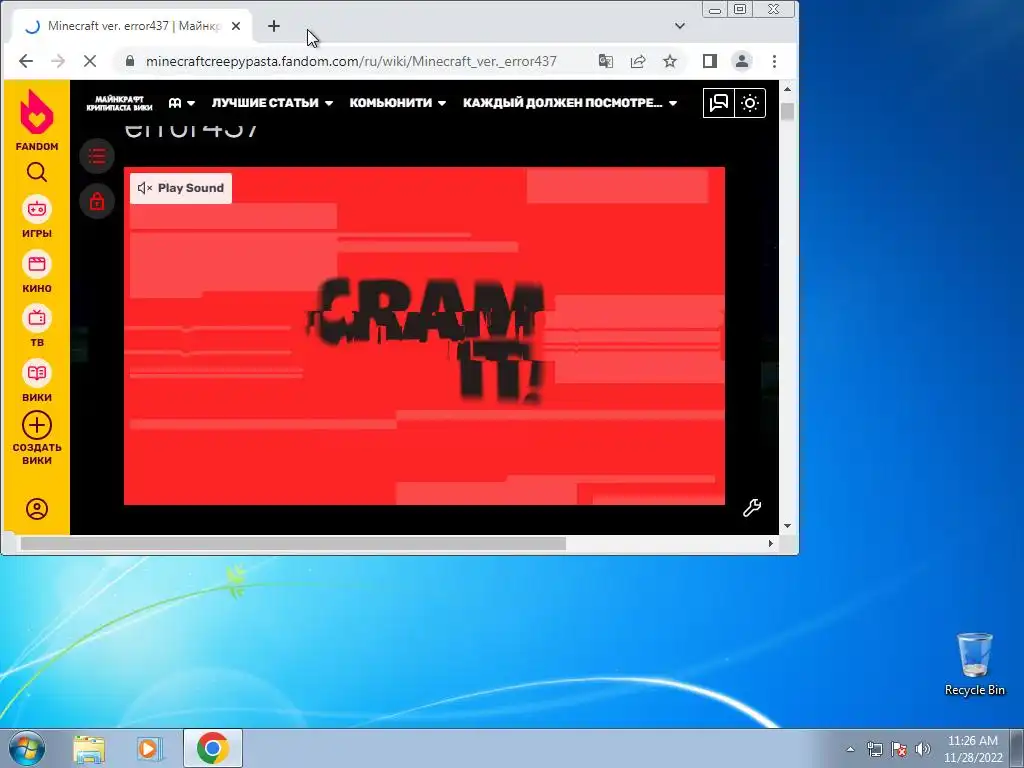Click the horizontal scrollbar thumb
This screenshot has height=768, width=1024.
point(293,543)
